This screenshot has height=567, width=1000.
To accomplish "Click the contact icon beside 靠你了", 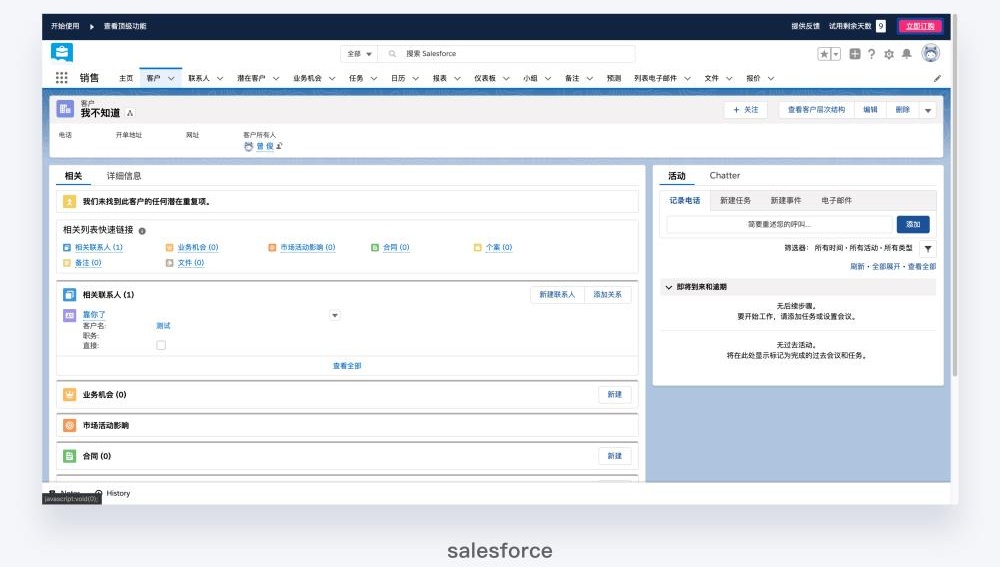I will (x=70, y=315).
